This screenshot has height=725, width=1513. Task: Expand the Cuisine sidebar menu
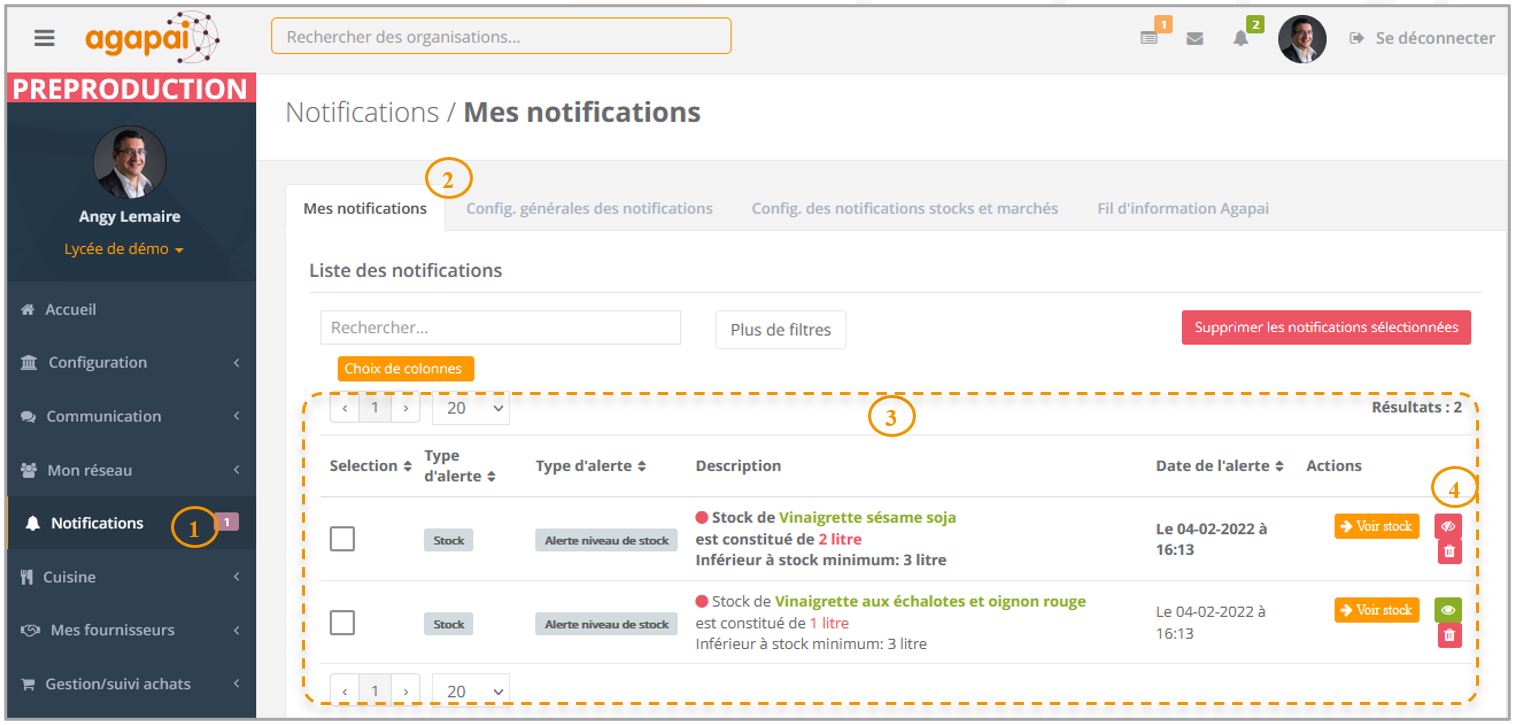(x=130, y=577)
